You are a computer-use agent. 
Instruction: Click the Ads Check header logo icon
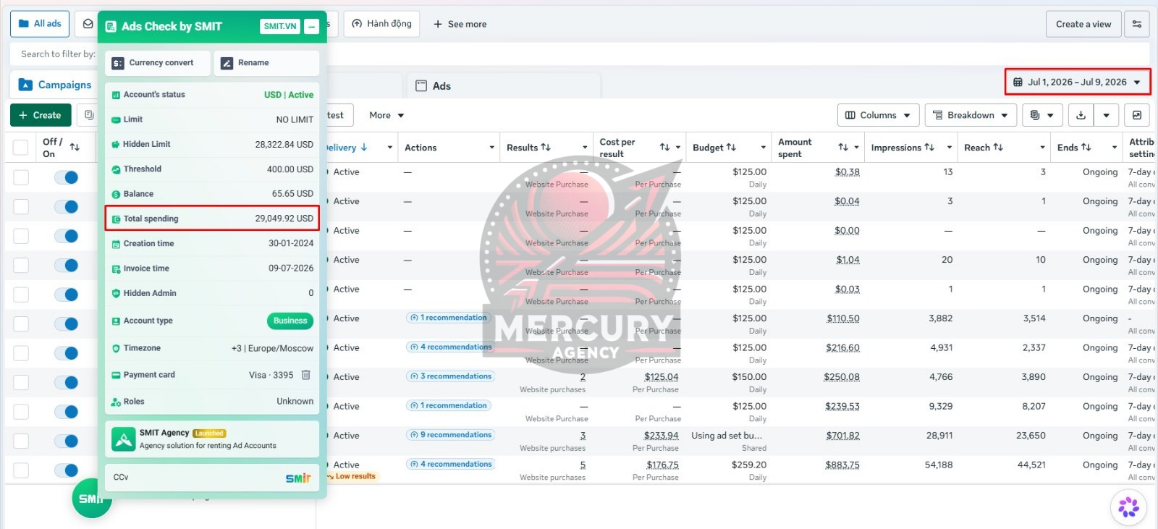[111, 27]
